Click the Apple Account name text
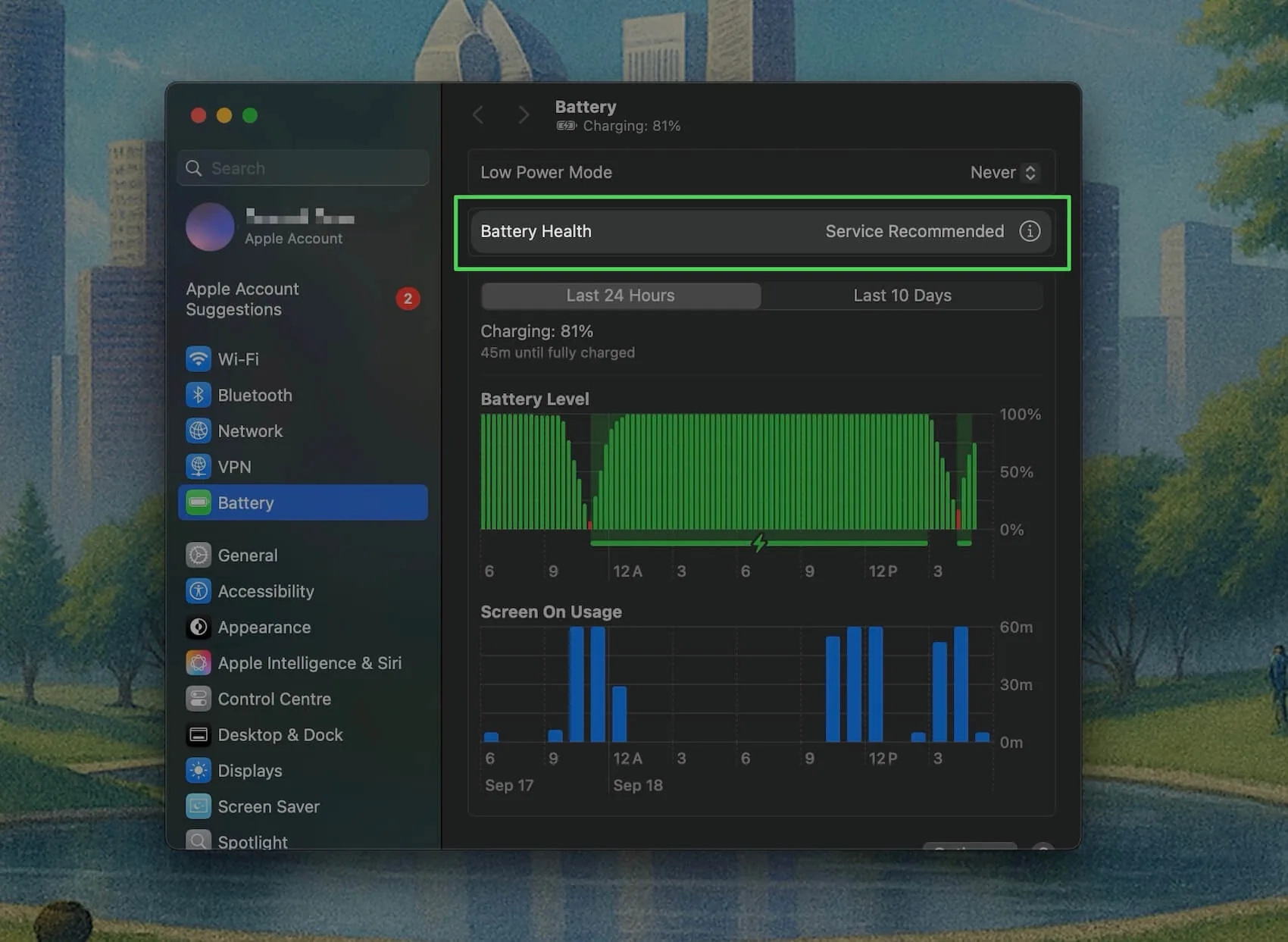The image size is (1288, 942). coord(300,218)
